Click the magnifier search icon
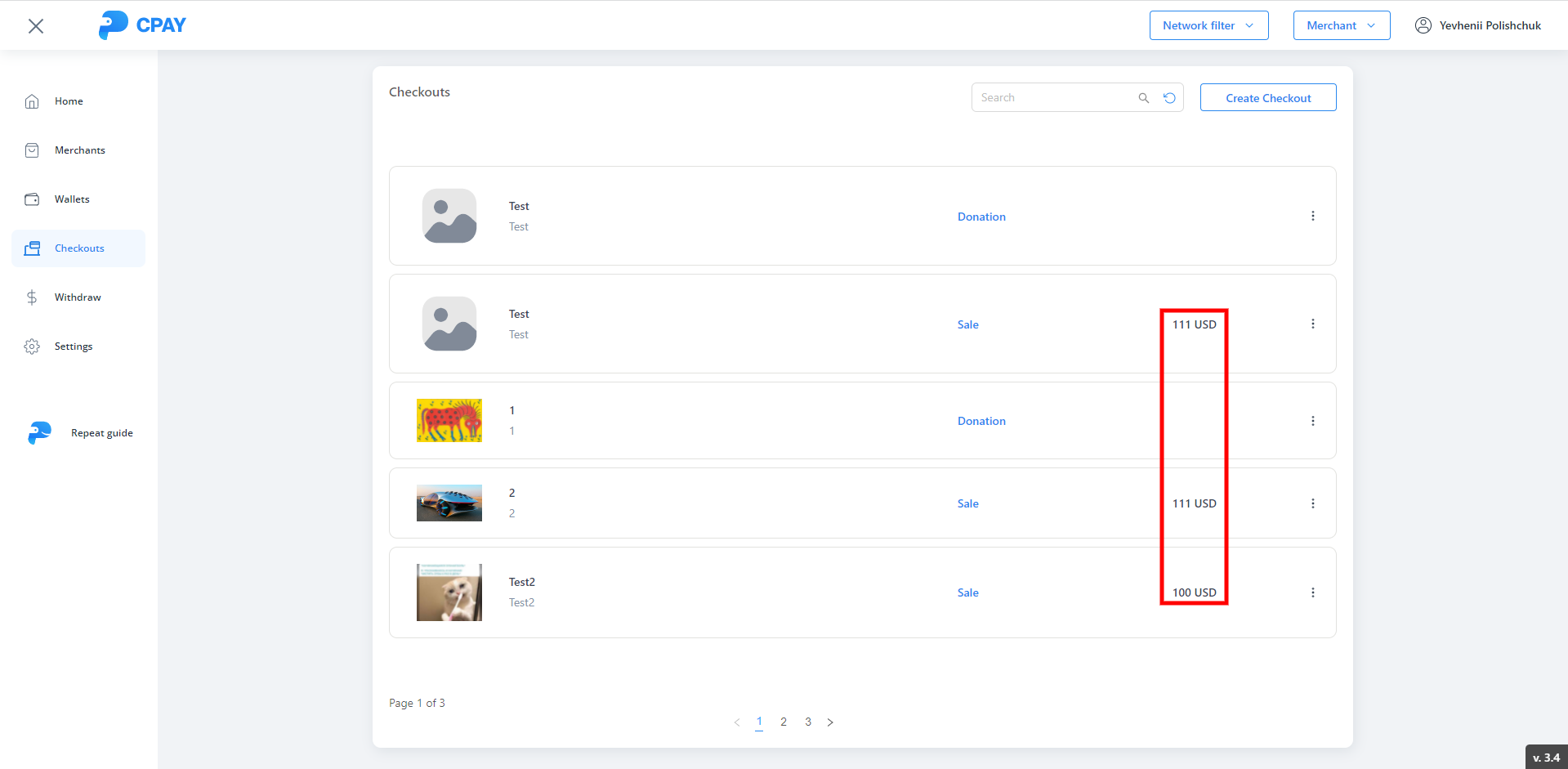This screenshot has width=1568, height=769. (1143, 98)
